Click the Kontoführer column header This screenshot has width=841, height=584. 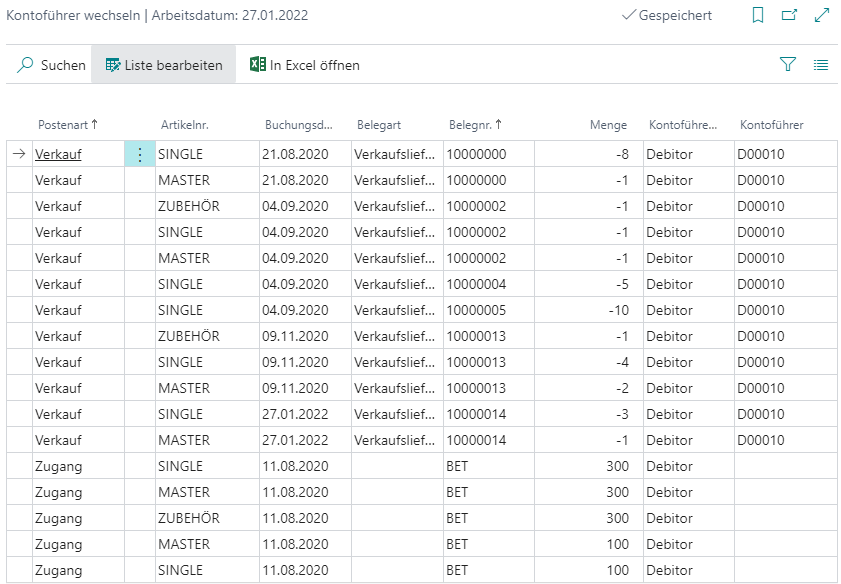click(x=771, y=125)
